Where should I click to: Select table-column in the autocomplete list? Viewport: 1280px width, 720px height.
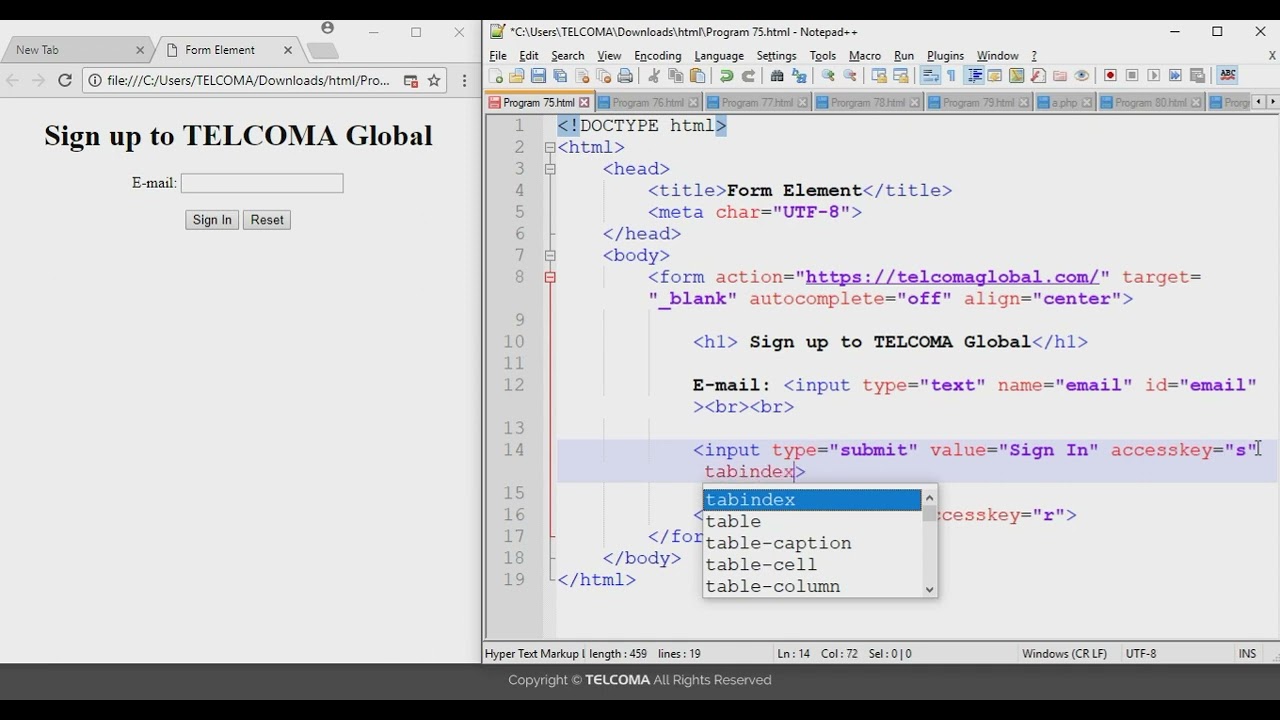tap(812, 586)
